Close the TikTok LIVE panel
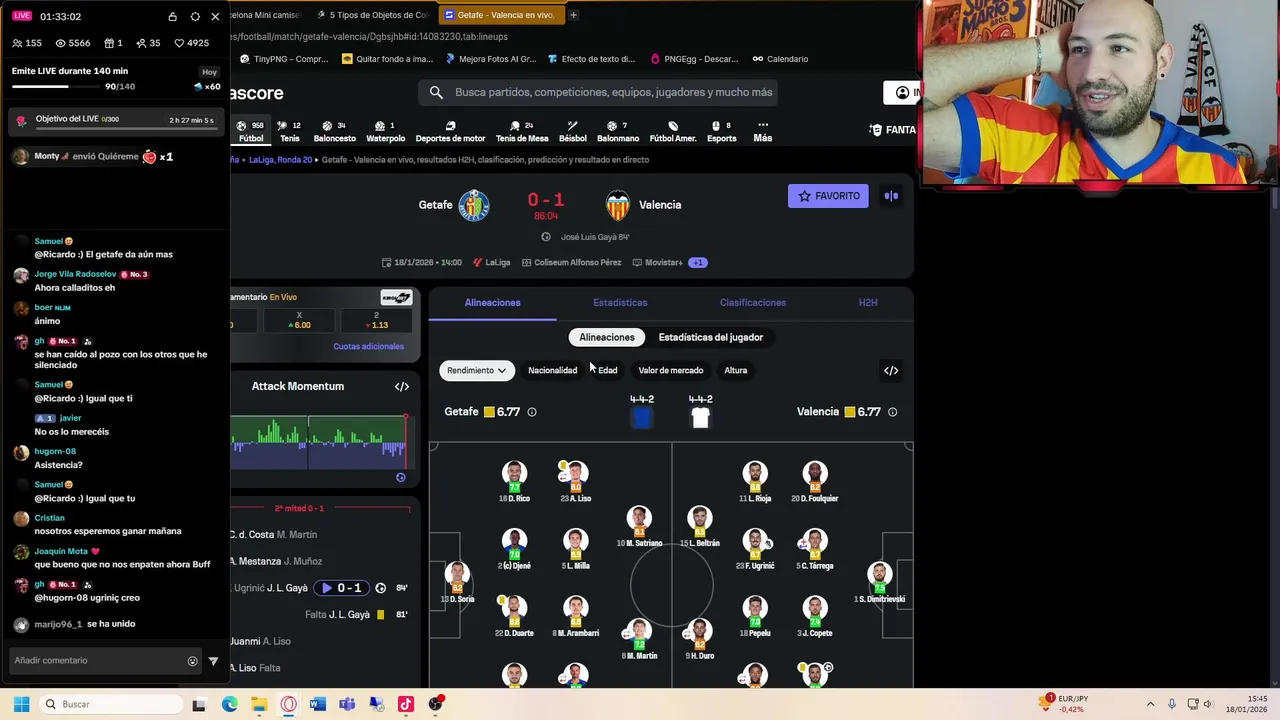This screenshot has height=720, width=1280. (x=215, y=17)
